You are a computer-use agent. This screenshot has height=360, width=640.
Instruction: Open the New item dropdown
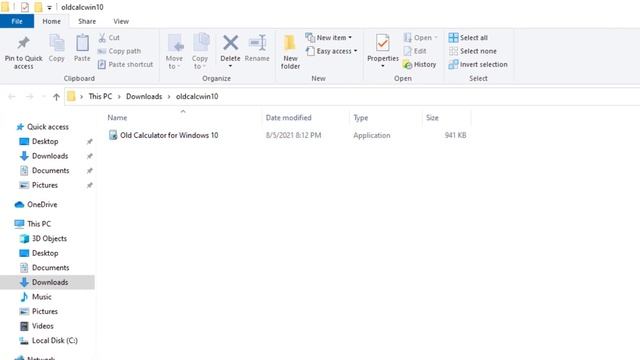click(x=328, y=38)
